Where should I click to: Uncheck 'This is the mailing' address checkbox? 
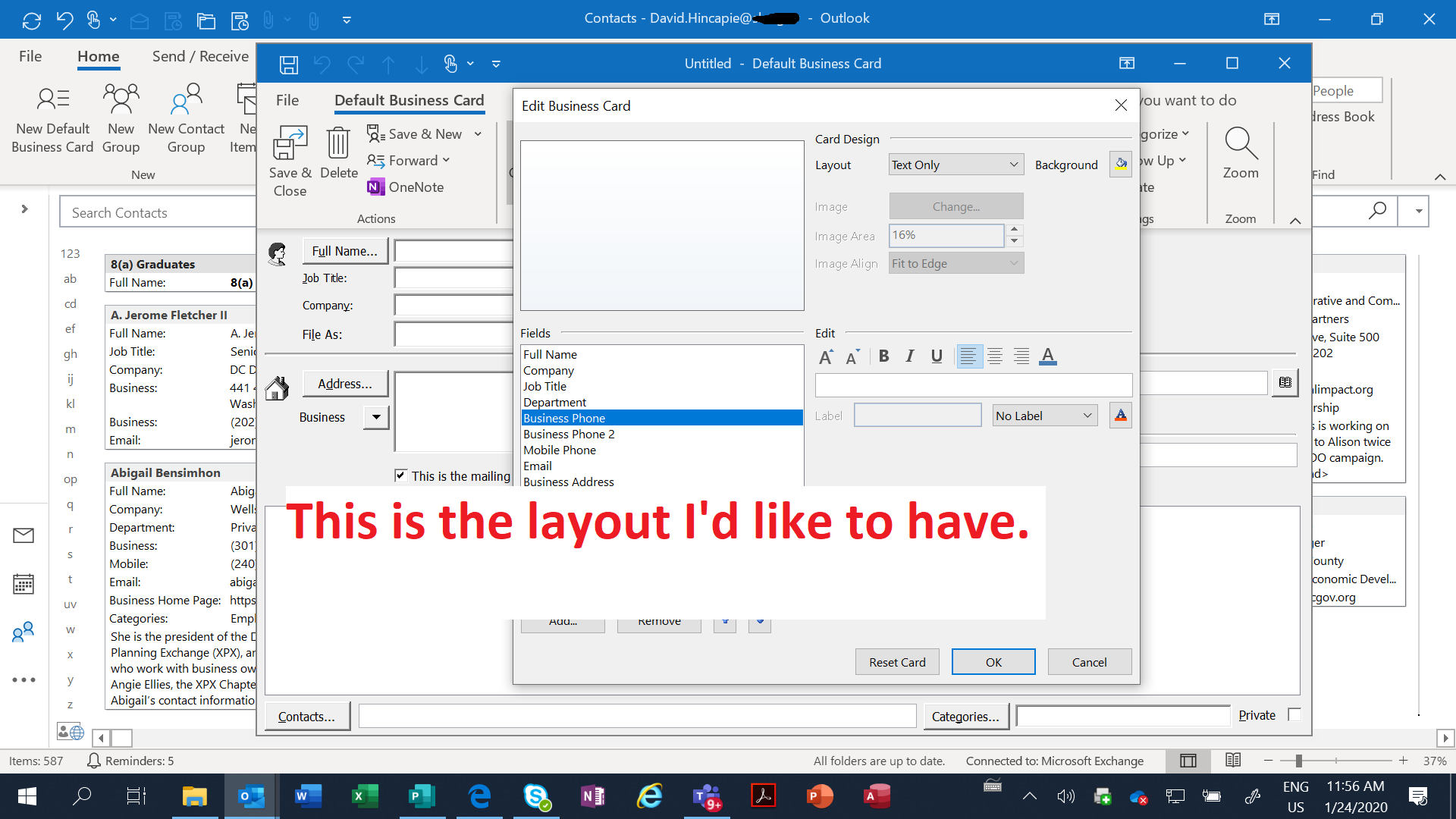[x=401, y=475]
